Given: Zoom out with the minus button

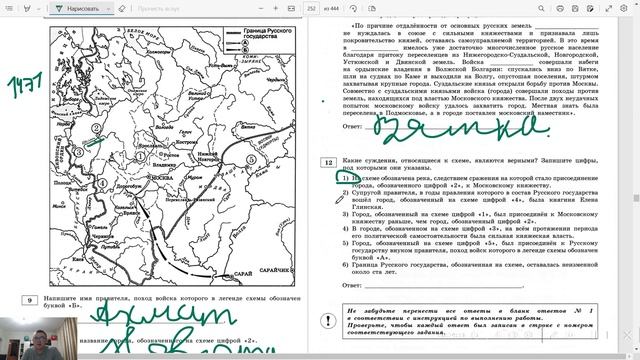Looking at the screenshot, I should point(261,8).
